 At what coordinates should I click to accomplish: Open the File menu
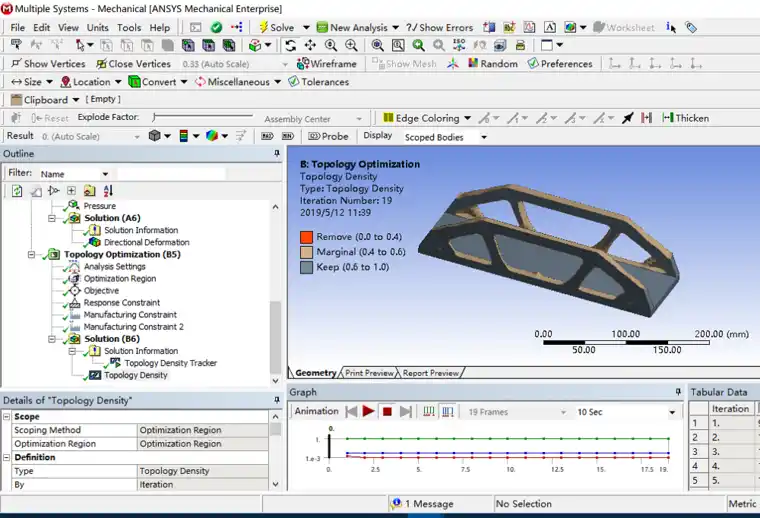pos(17,28)
